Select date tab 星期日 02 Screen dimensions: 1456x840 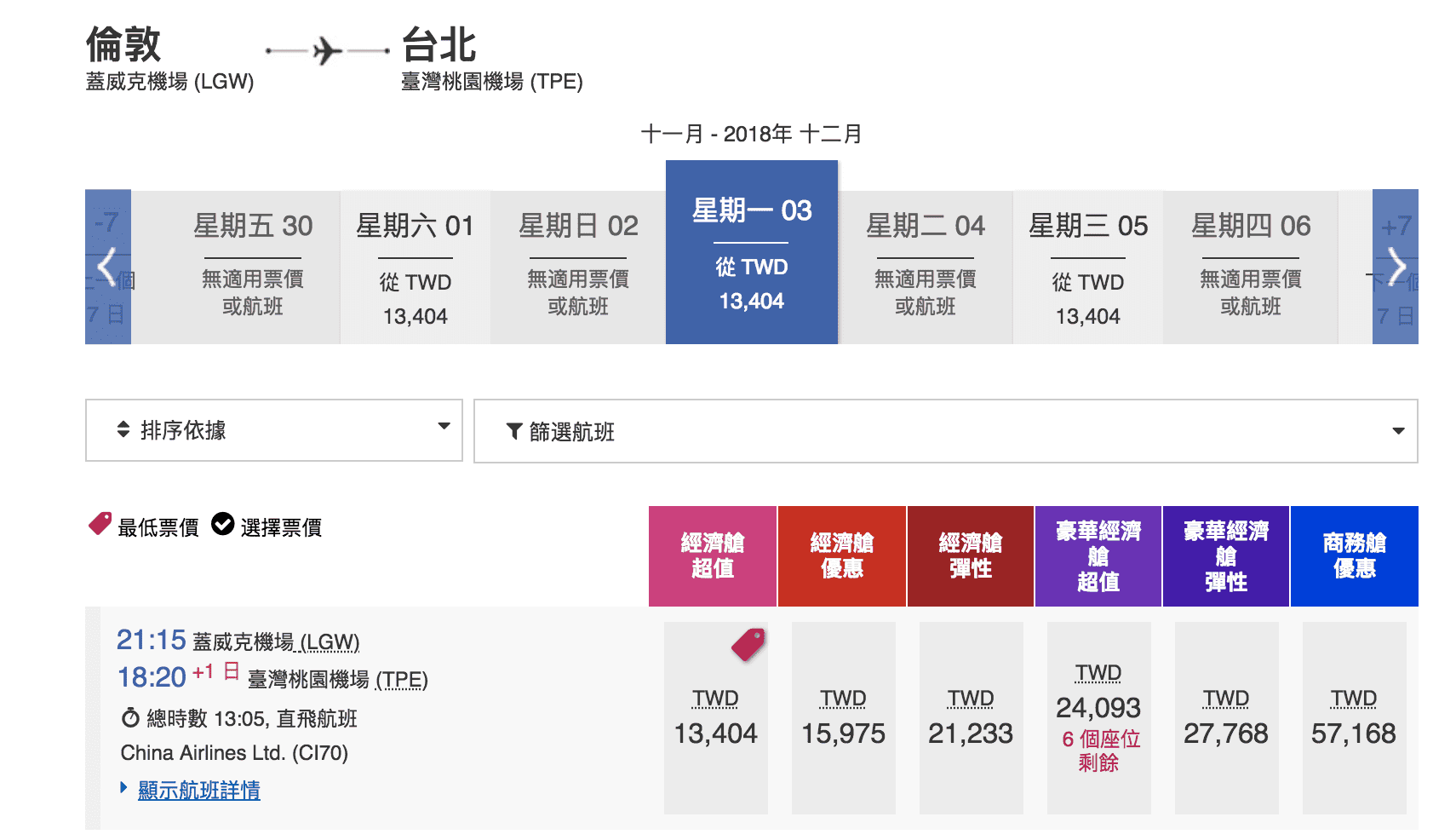(x=578, y=267)
